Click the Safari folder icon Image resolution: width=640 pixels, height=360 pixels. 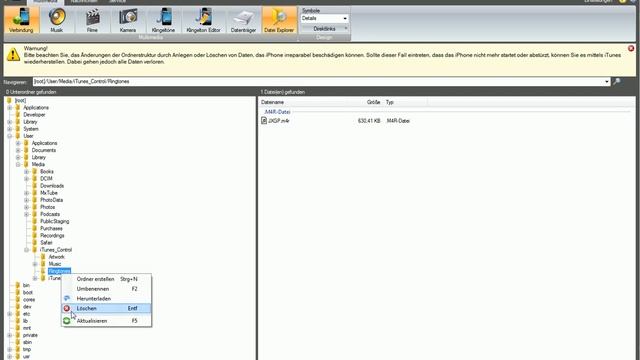click(35, 242)
